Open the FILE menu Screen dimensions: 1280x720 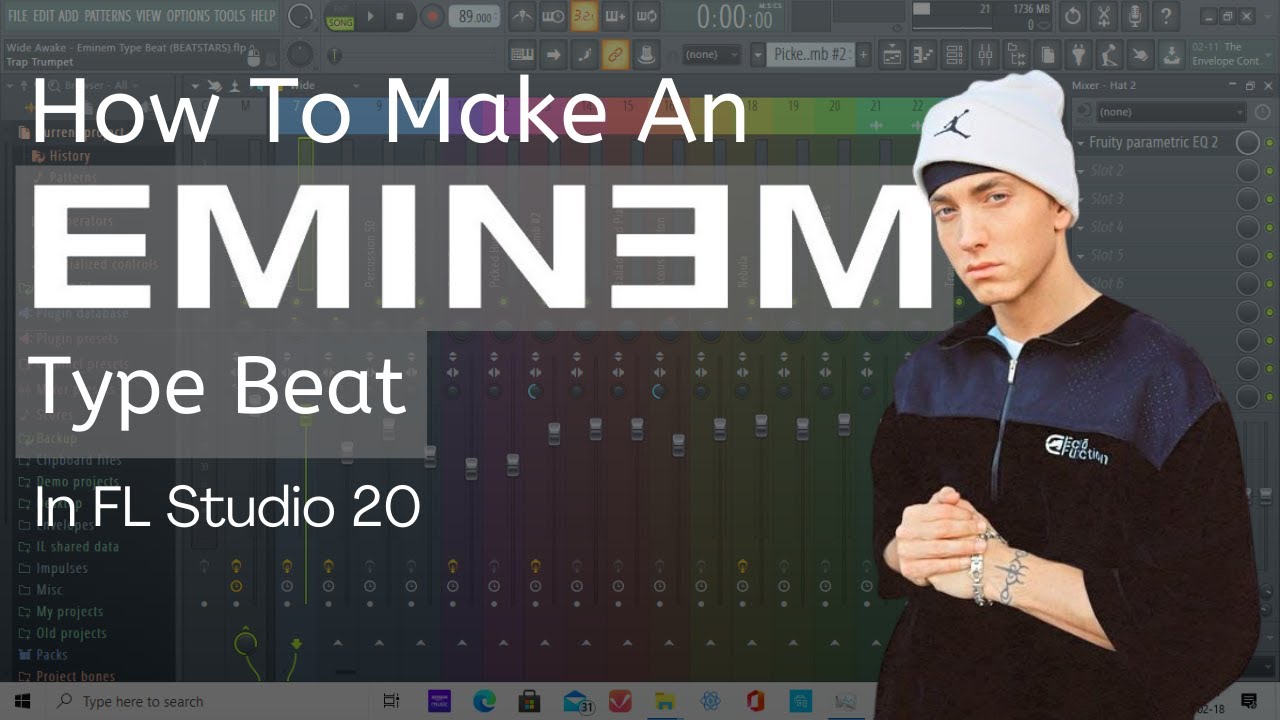click(x=17, y=15)
